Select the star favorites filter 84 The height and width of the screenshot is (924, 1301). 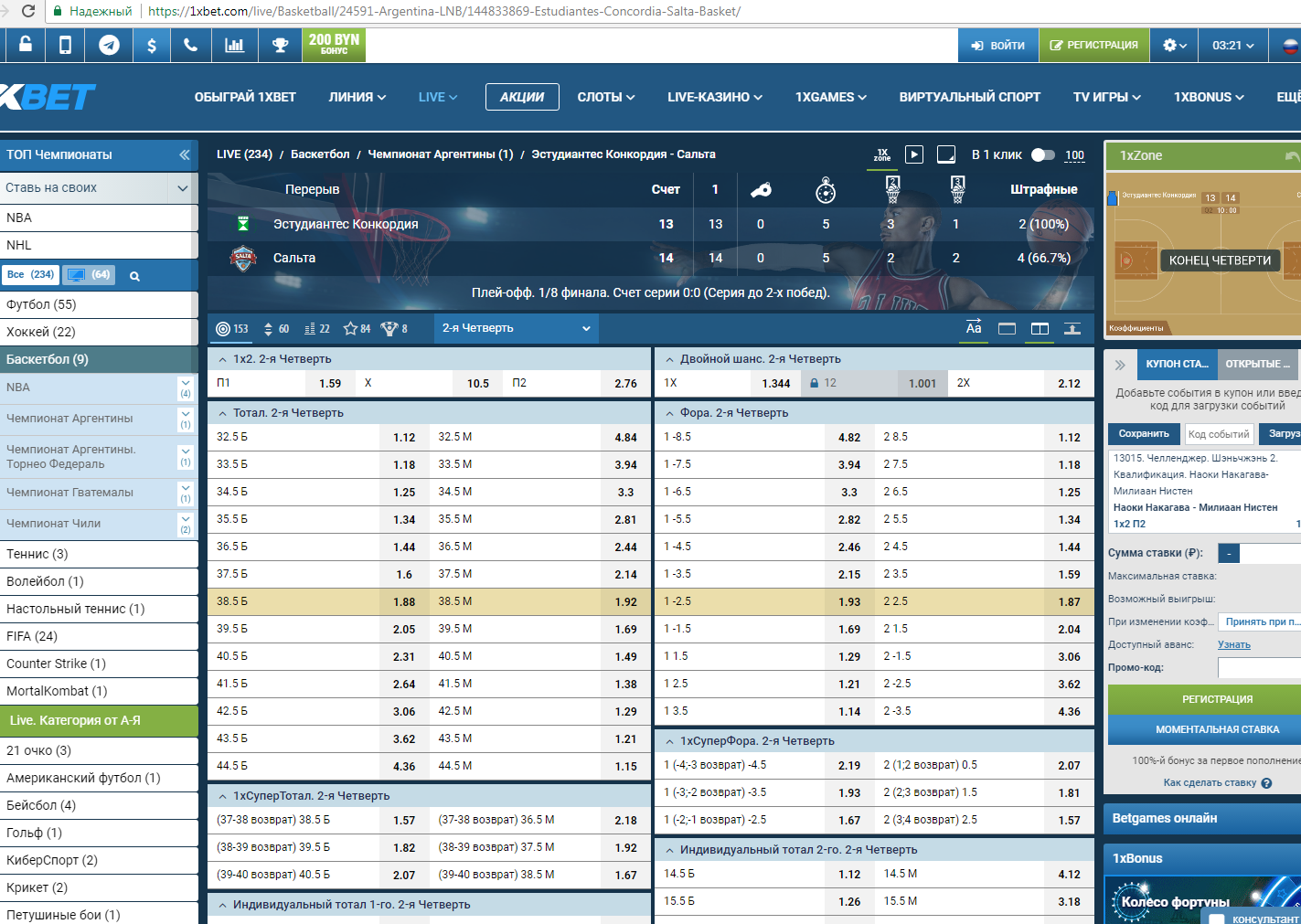(x=357, y=329)
